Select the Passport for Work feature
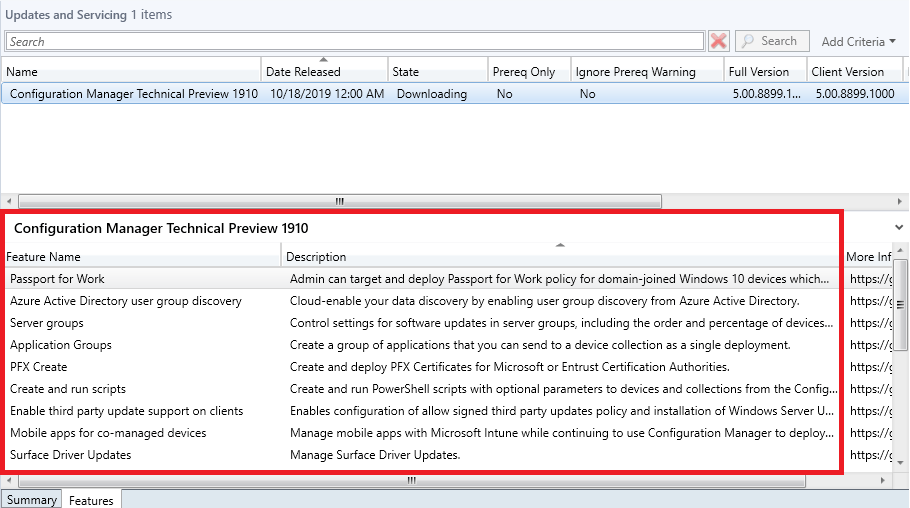The width and height of the screenshot is (910, 508). (57, 279)
